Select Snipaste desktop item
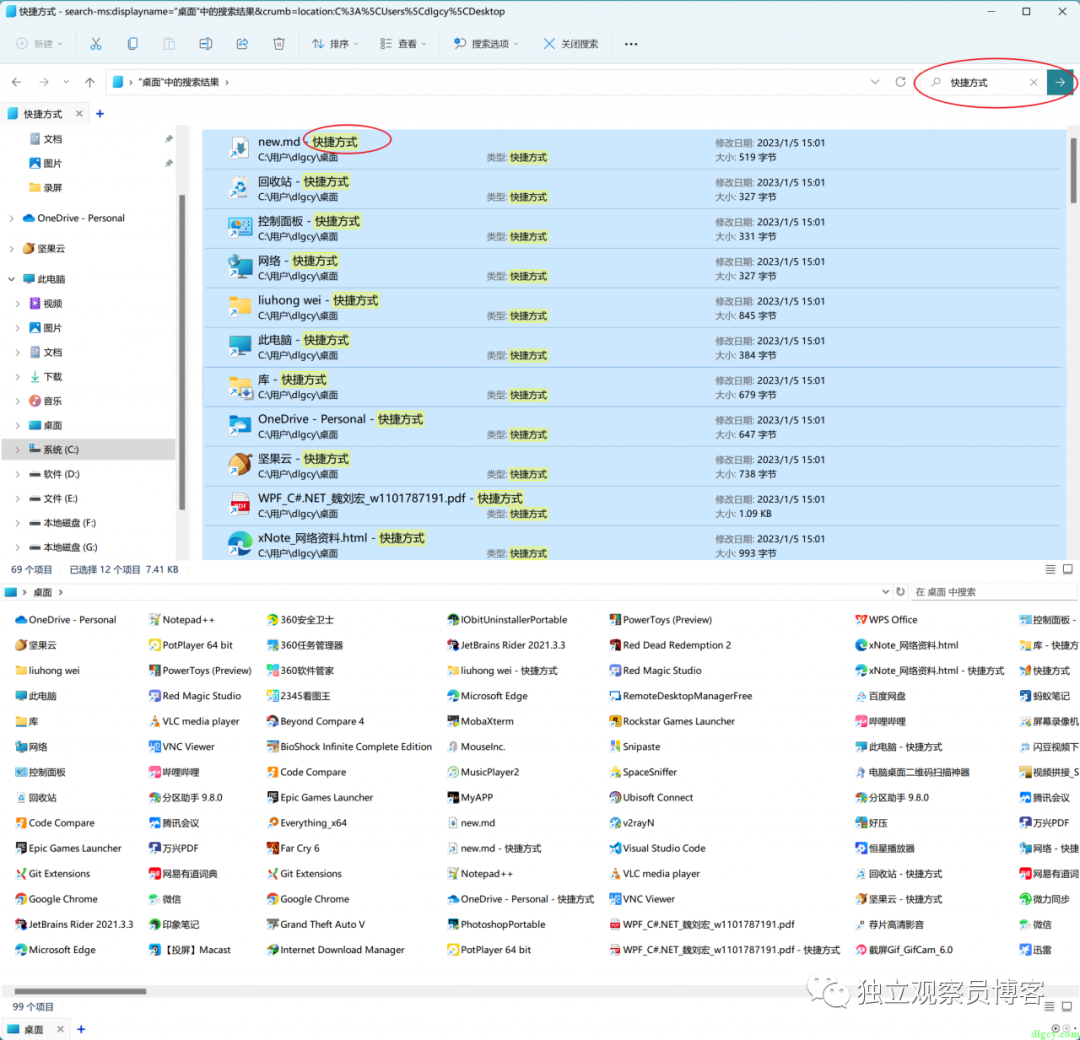 coord(634,747)
